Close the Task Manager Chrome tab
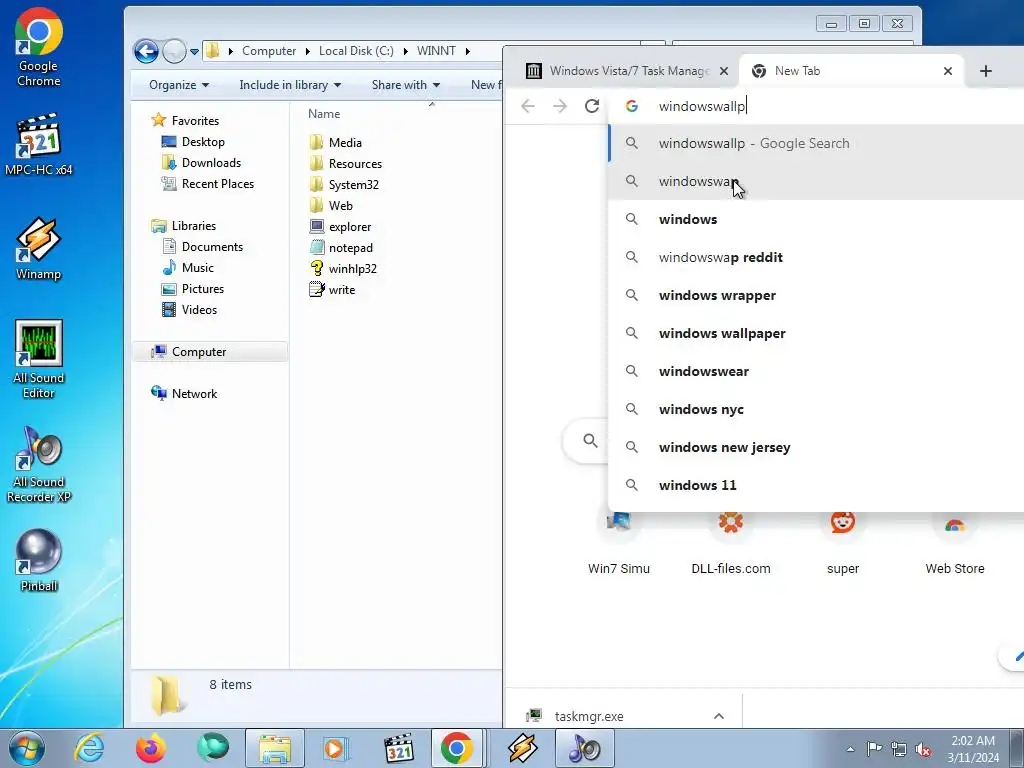Screen dimensions: 1024x768 [x=724, y=71]
